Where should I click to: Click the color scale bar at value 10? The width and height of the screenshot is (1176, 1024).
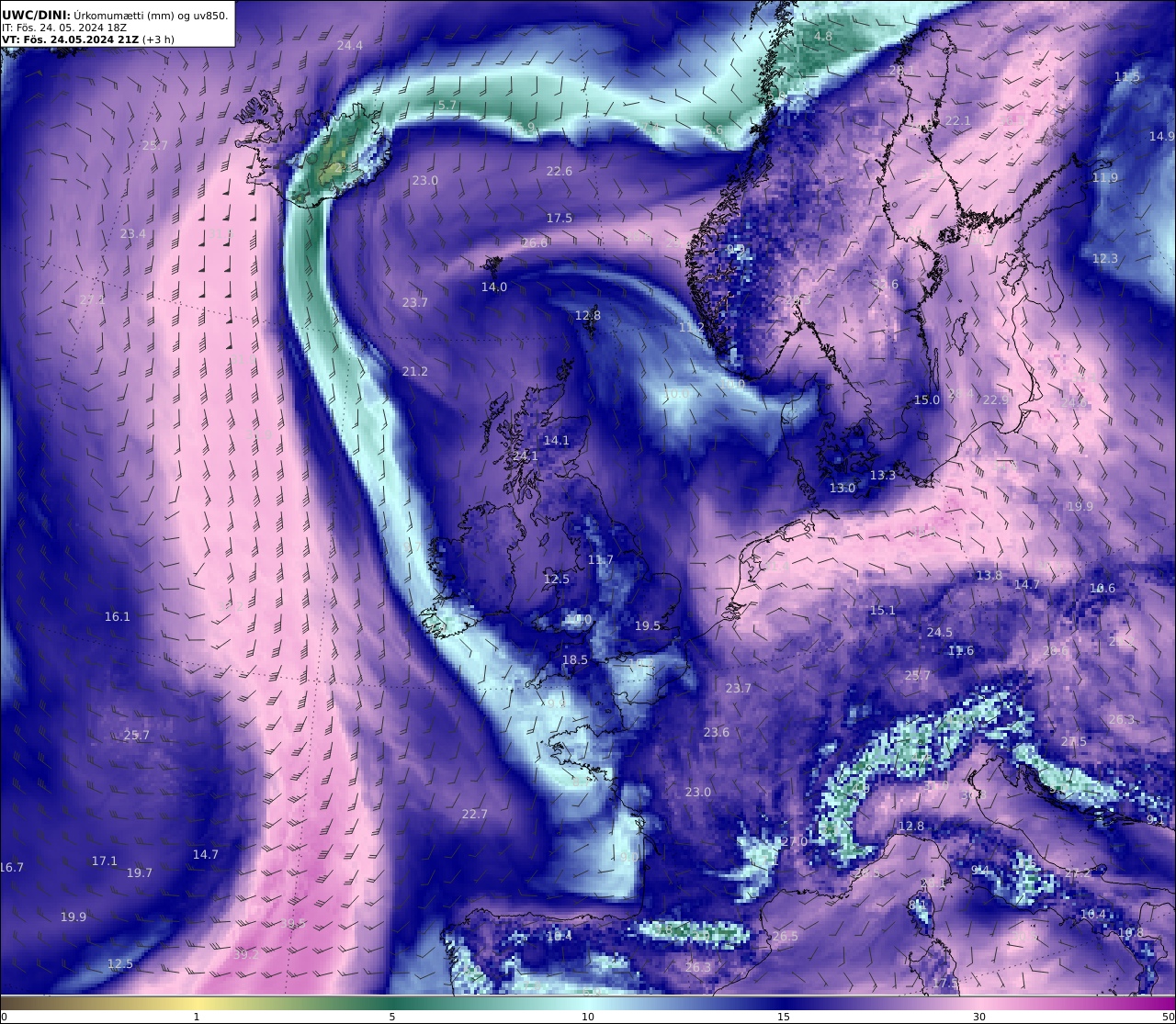[x=588, y=1003]
